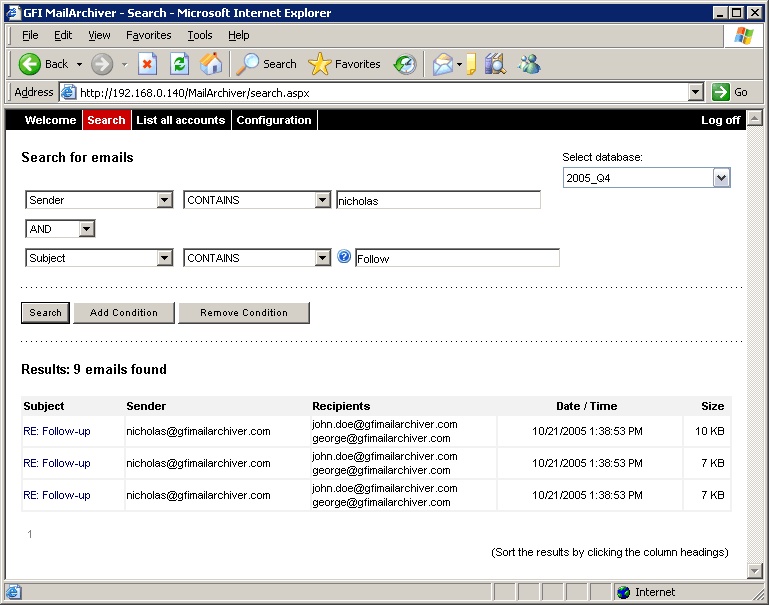Click the Add Condition button
The height and width of the screenshot is (605, 769).
(124, 313)
